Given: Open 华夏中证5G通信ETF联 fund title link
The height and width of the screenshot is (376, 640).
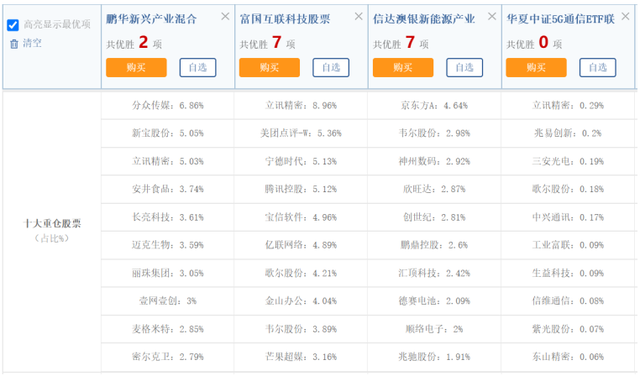Looking at the screenshot, I should [x=560, y=19].
